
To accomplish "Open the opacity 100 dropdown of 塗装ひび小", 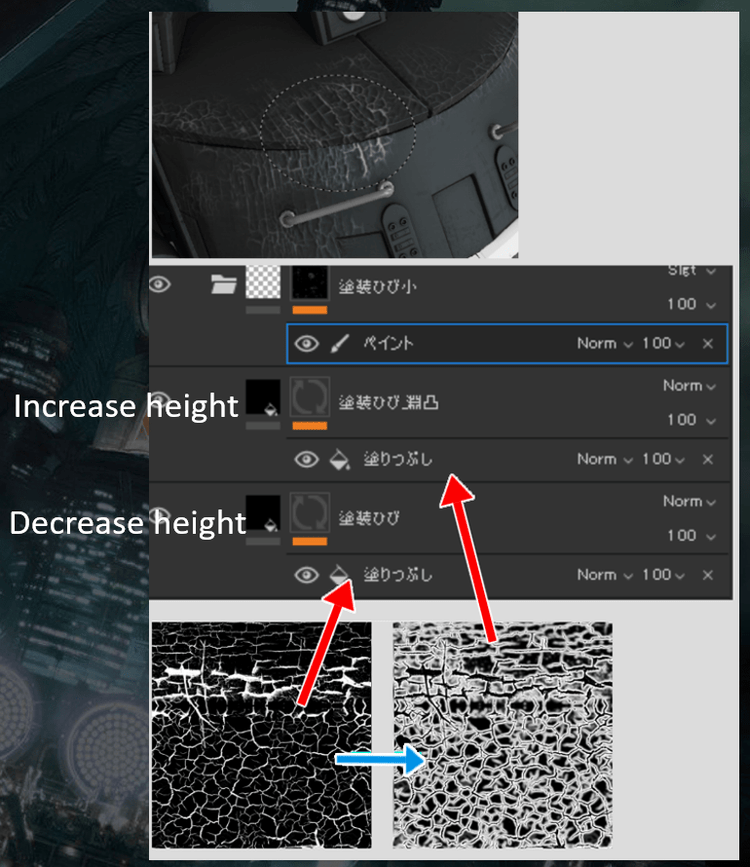I will 691,304.
